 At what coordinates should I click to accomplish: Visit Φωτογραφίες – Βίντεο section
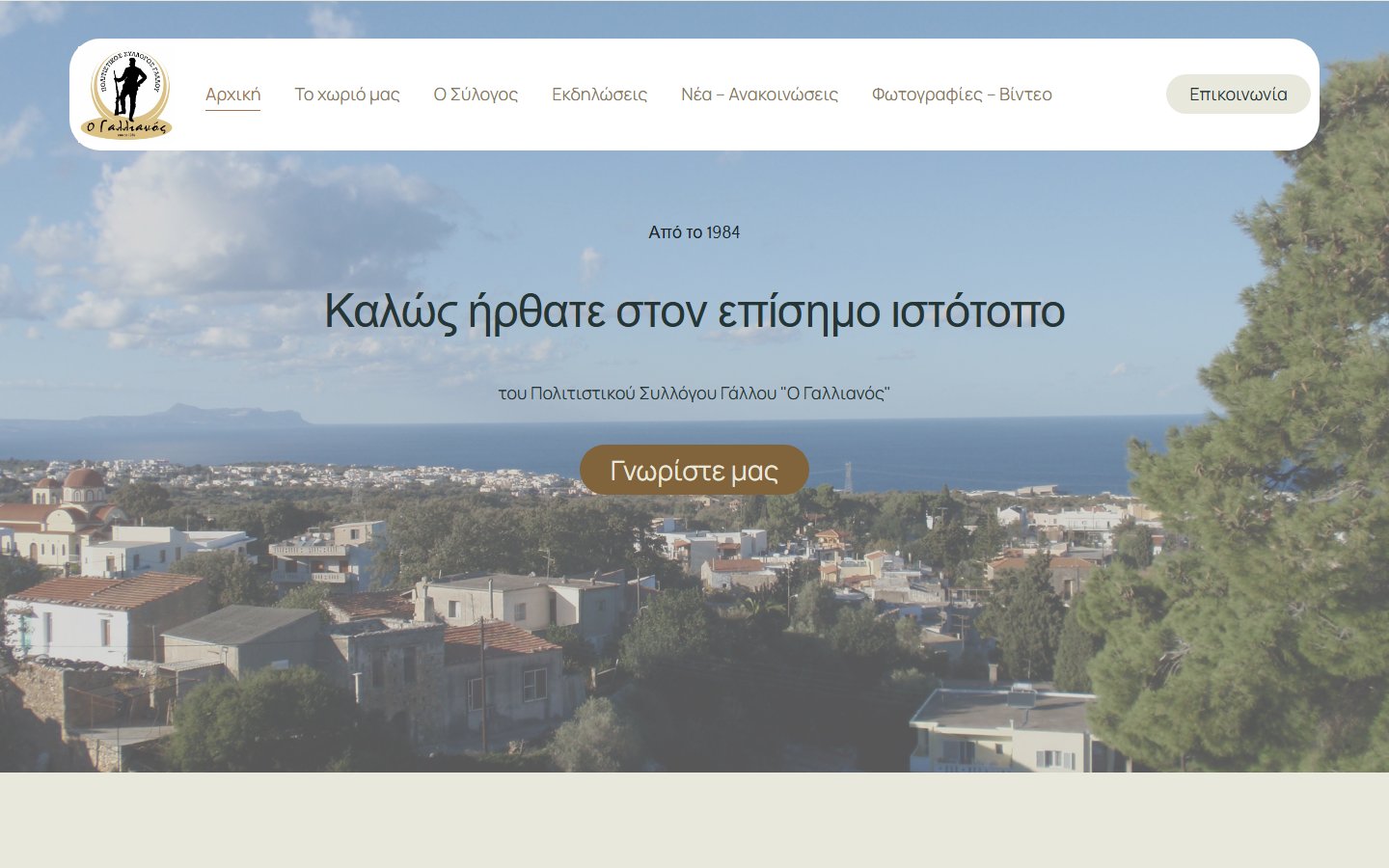962,95
